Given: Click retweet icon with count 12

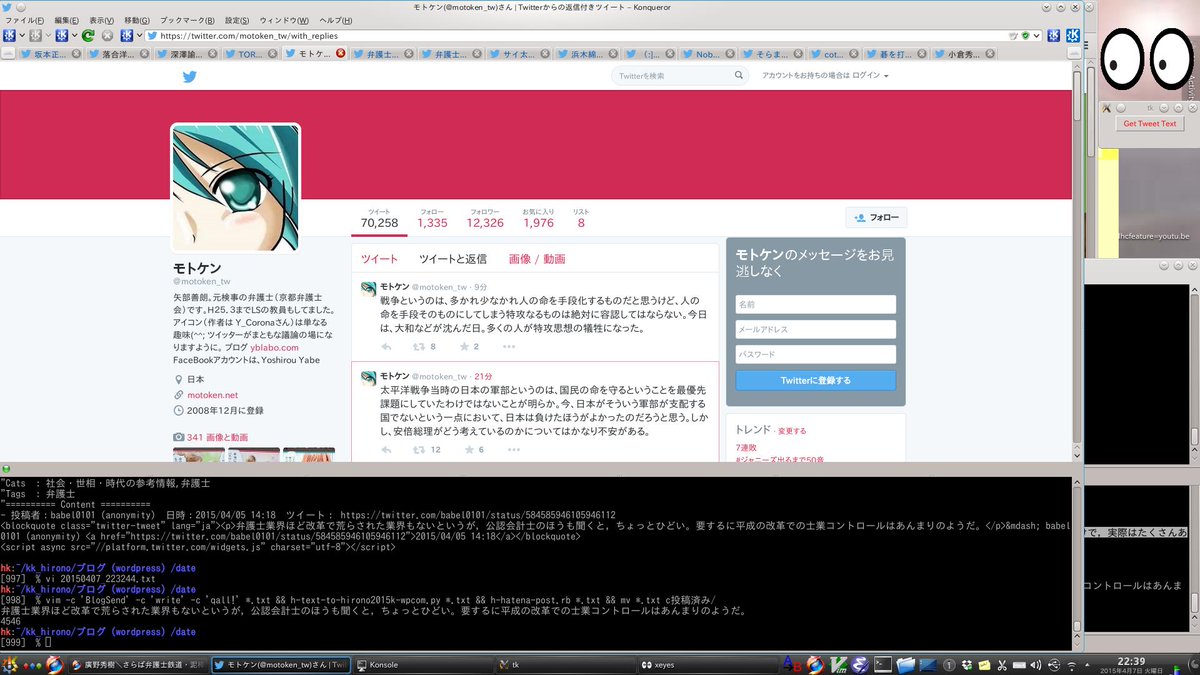Looking at the screenshot, I should click(x=419, y=450).
